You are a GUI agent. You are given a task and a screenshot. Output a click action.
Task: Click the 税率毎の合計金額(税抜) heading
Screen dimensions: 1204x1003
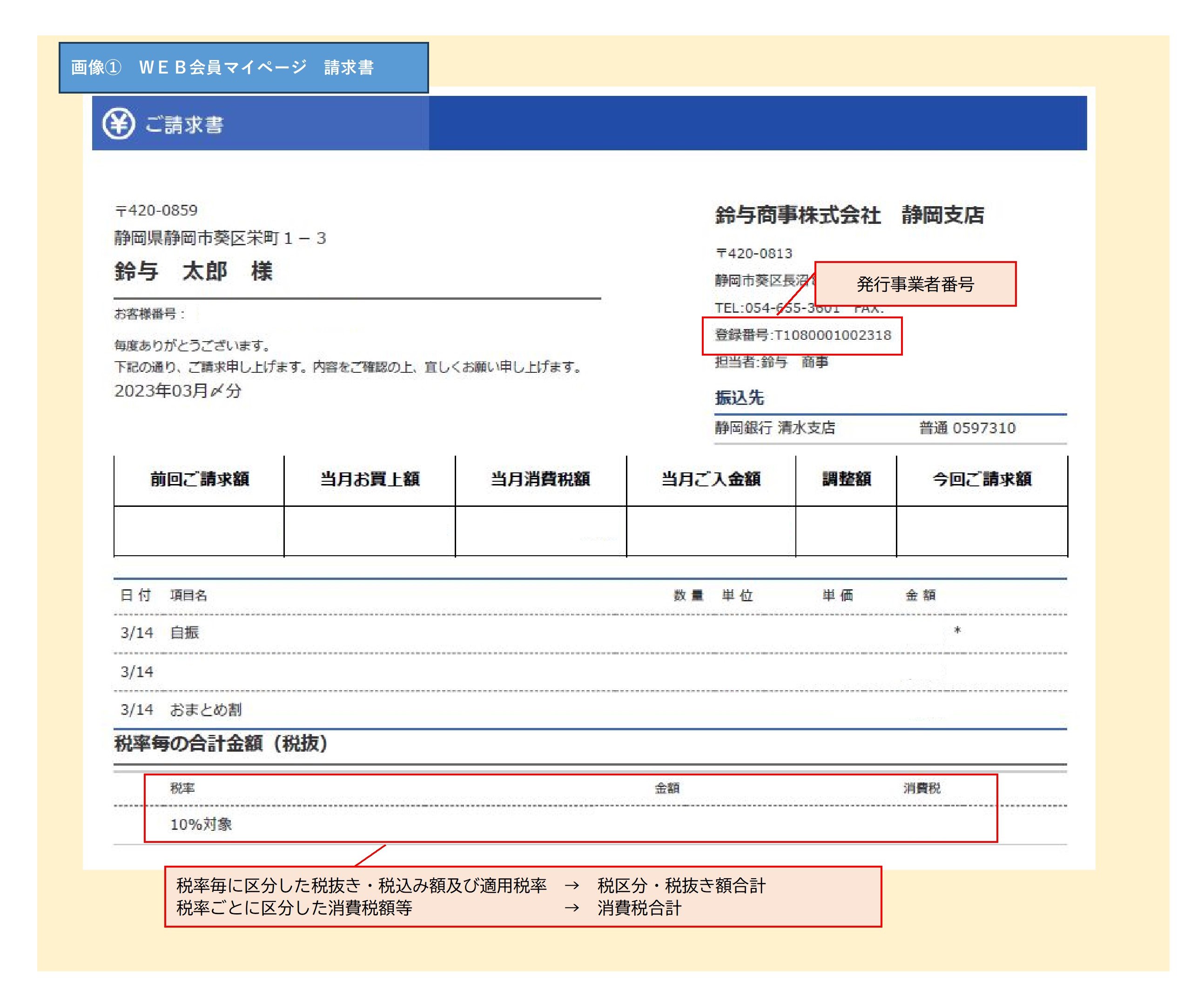tap(222, 744)
